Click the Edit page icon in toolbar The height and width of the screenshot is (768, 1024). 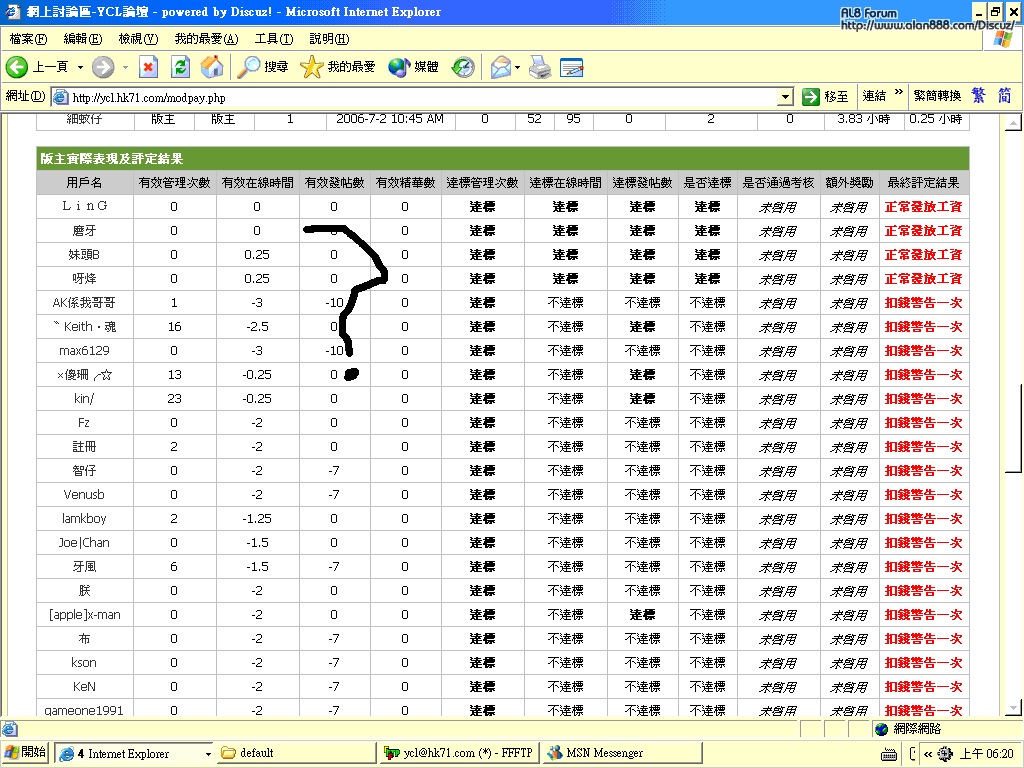pos(571,67)
